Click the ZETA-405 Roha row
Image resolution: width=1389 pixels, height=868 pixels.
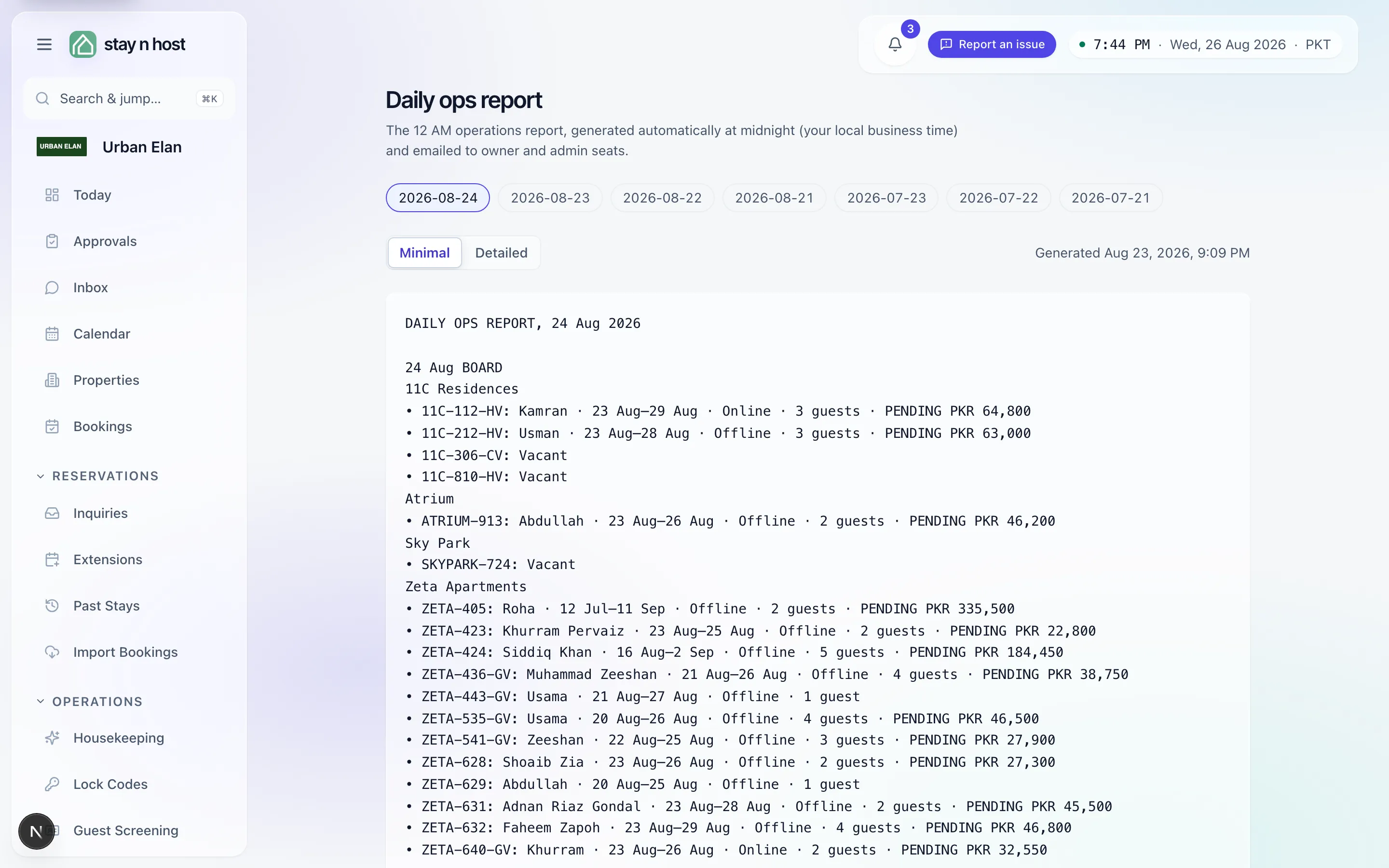tap(710, 609)
